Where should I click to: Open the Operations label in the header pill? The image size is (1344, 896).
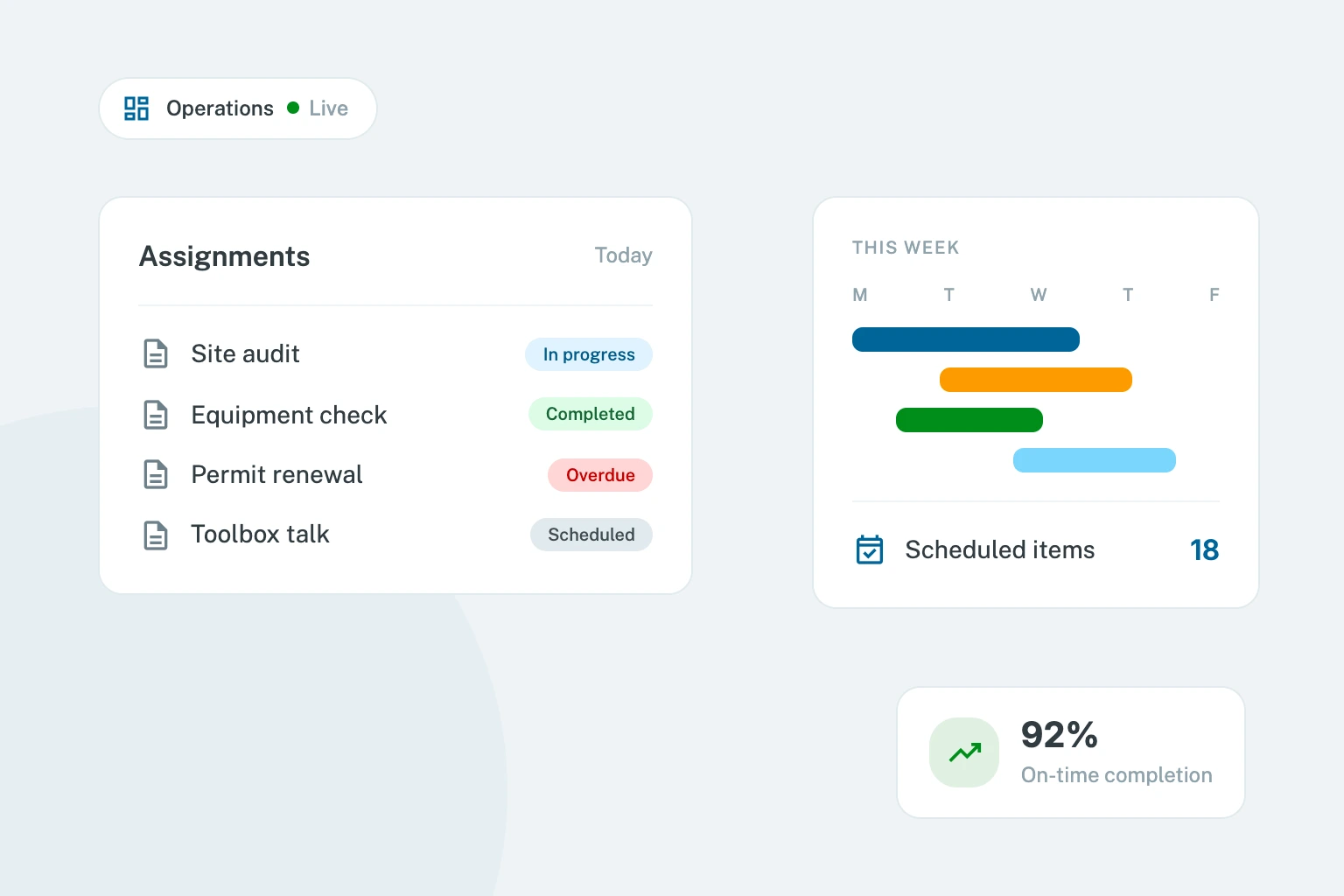[220, 108]
